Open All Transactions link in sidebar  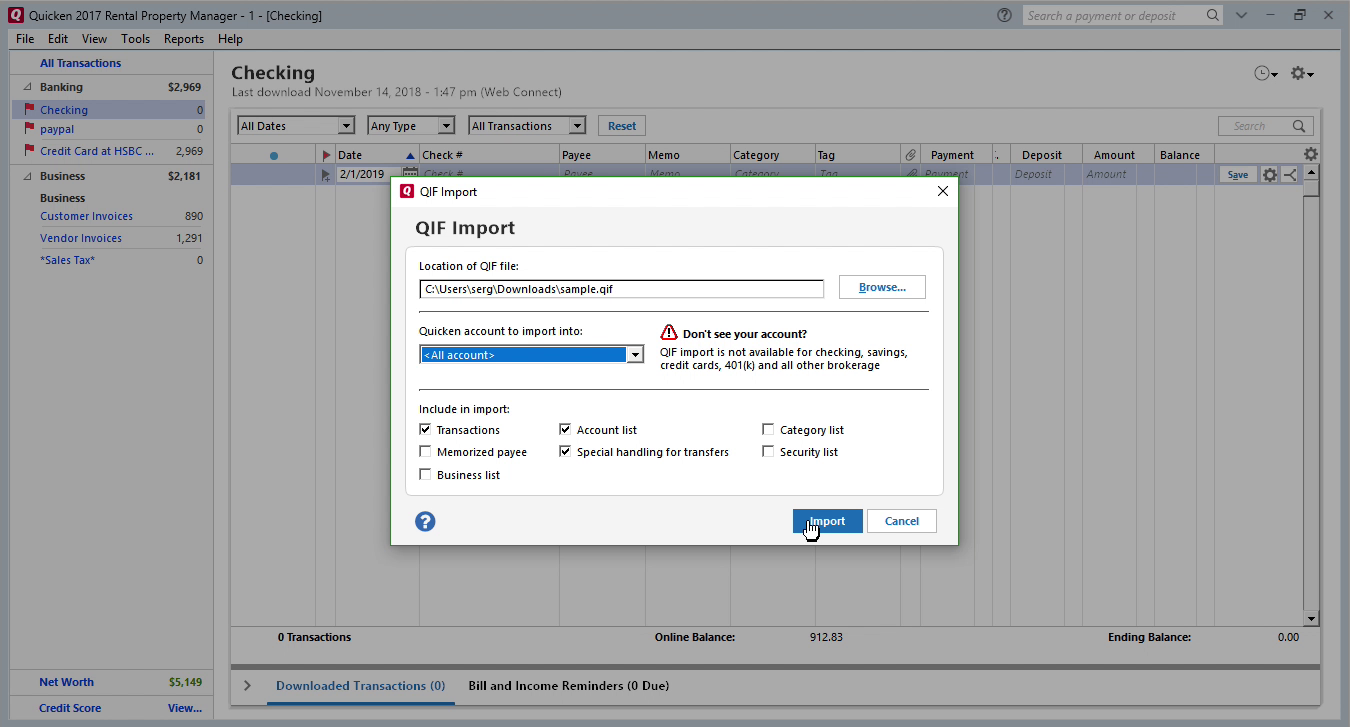click(80, 63)
